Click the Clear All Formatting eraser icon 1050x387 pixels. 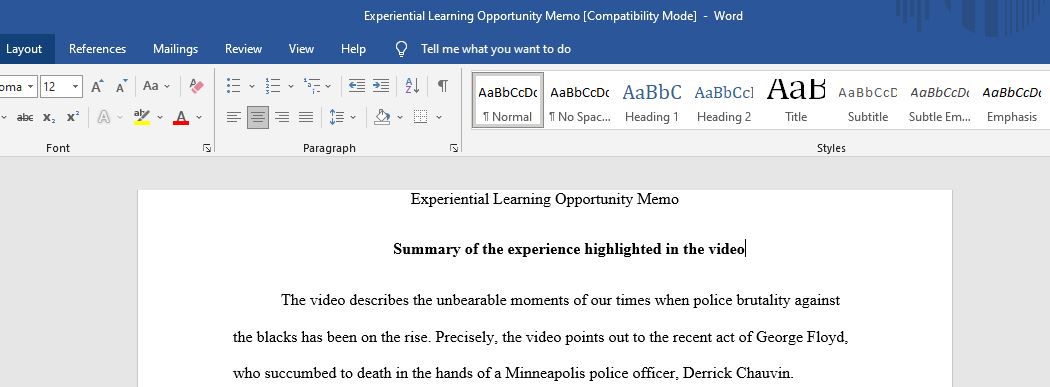pos(196,86)
